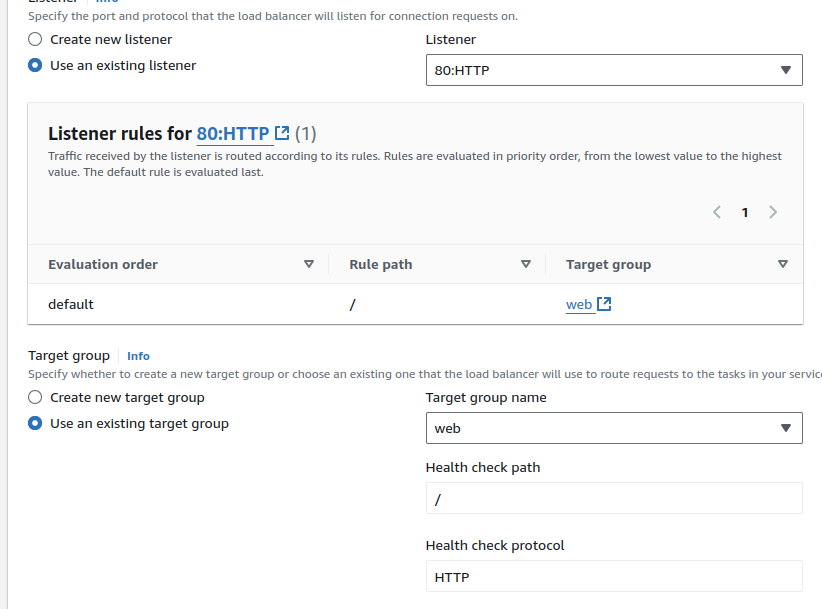Open external link icon beside 80:HTTP heading
Viewport: 822px width, 609px height.
(282, 133)
